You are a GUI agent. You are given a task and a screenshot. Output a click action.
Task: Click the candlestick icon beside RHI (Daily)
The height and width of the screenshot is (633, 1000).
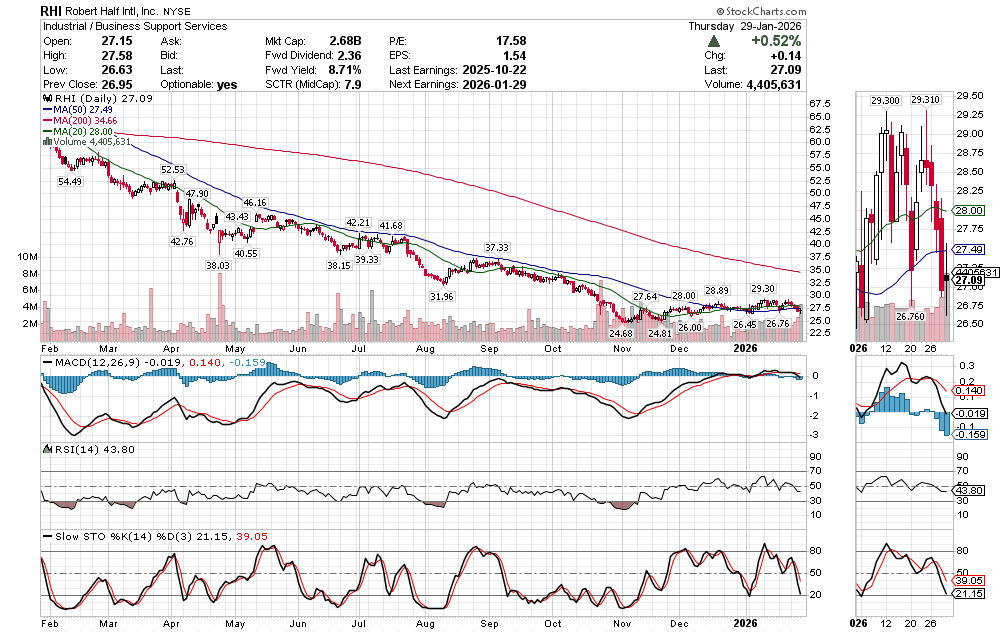tap(45, 100)
